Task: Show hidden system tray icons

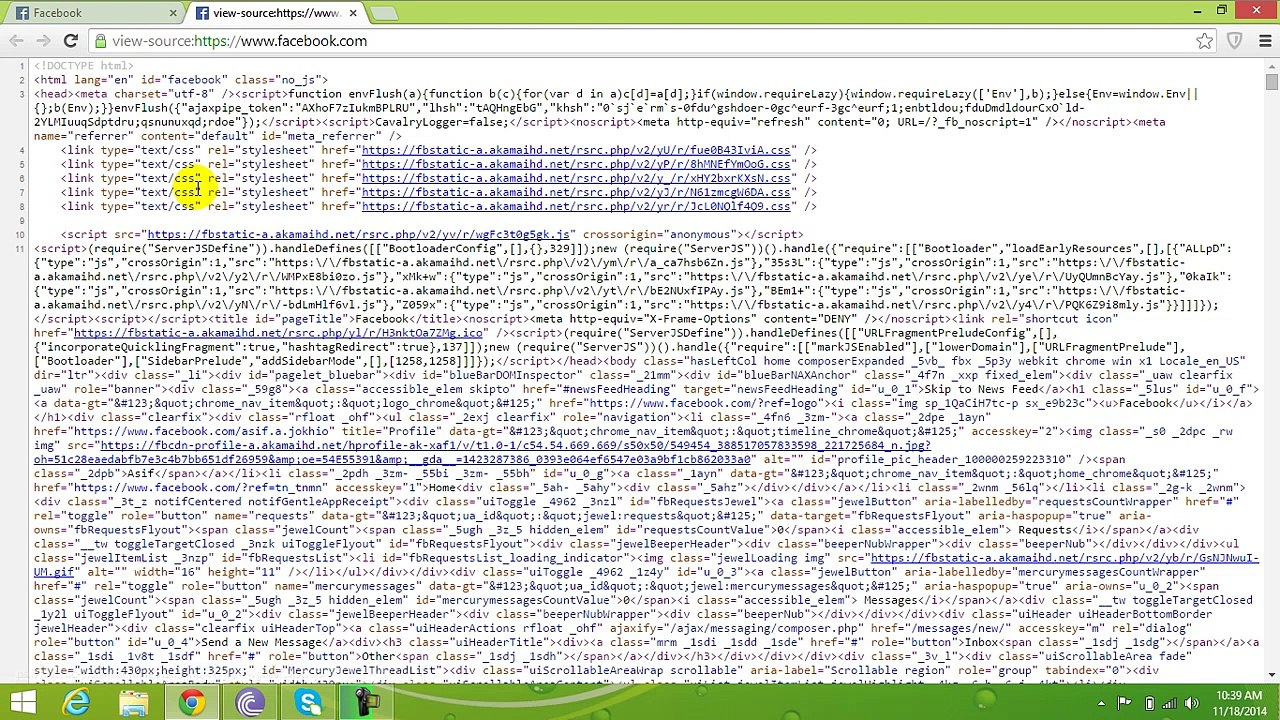Action: (1101, 703)
